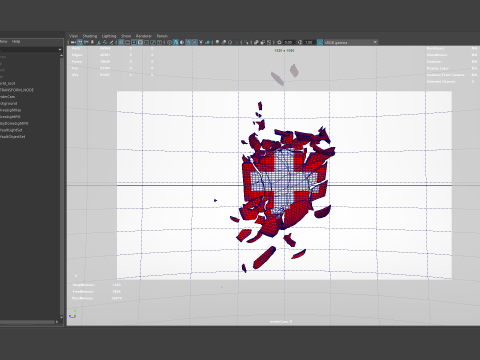The height and width of the screenshot is (360, 480).
Task: Open Camera Attributes from panel toolbar
Action: pos(86,42)
